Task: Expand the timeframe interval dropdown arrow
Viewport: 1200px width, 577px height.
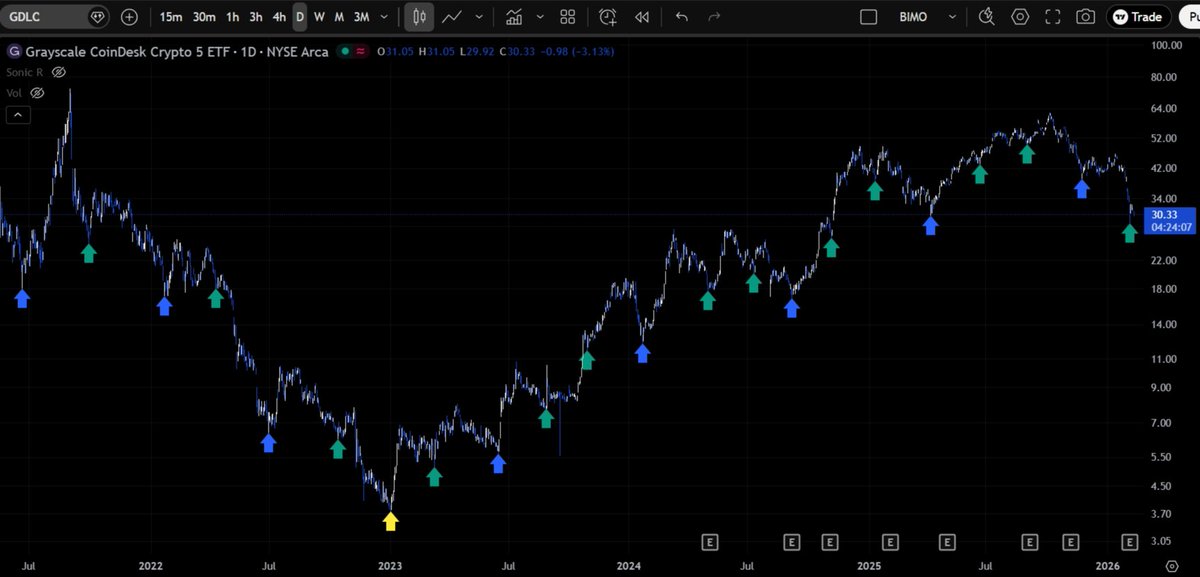Action: point(384,17)
